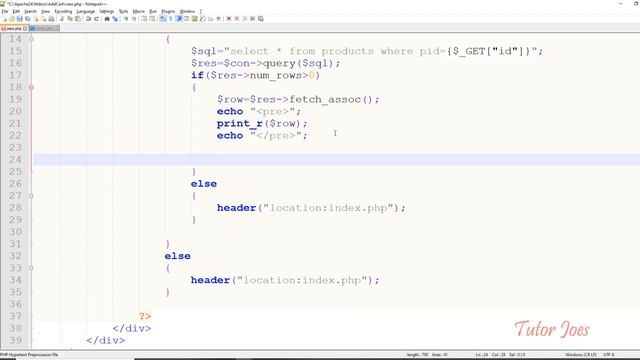
Task: Click the Open file toolbar icon
Action: pos(12,19)
